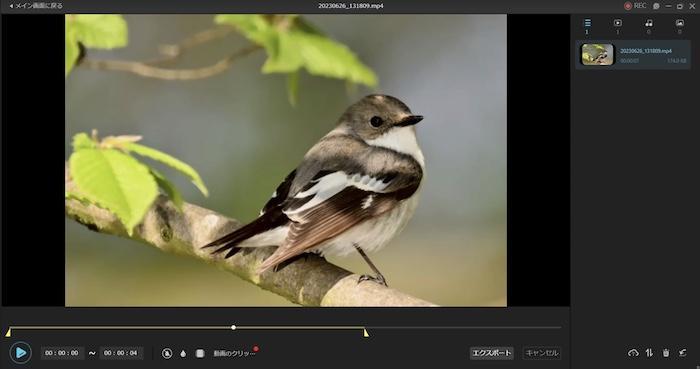Switch to the audio files tab

click(x=649, y=25)
